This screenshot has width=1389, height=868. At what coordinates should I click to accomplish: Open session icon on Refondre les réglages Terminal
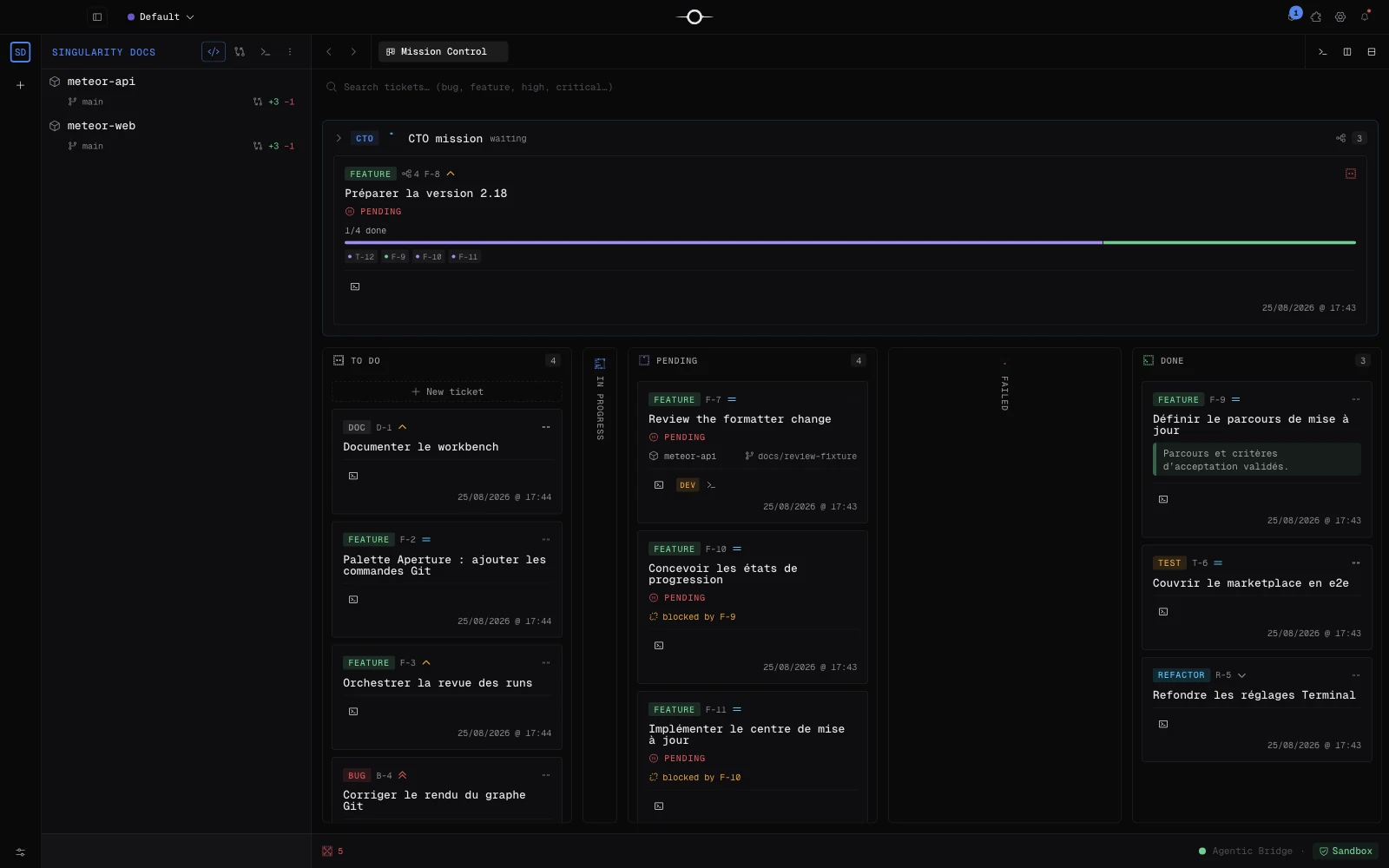[x=1163, y=724]
